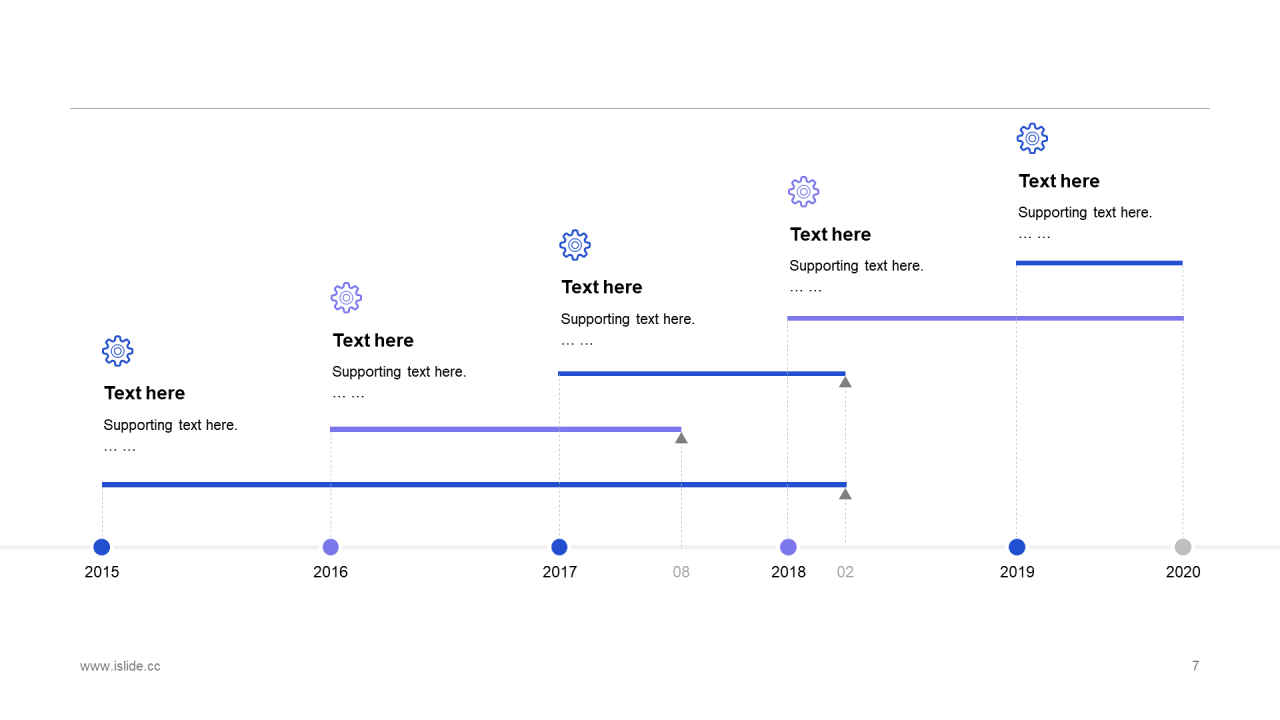Click the gear icon above 2015 entry

[118, 351]
